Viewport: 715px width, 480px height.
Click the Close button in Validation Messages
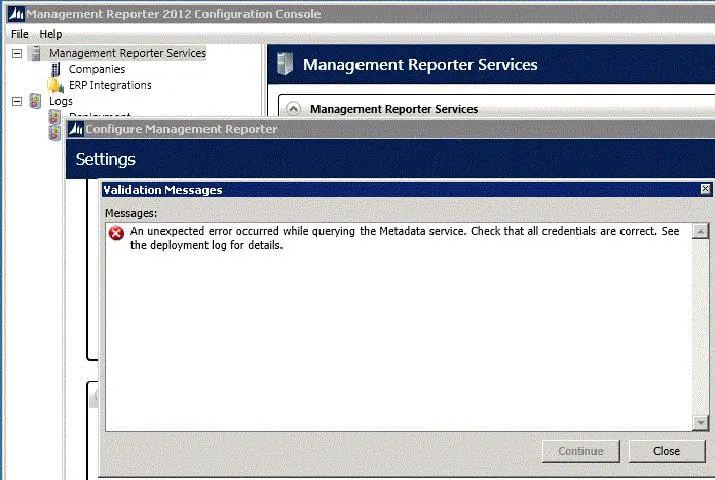tap(667, 451)
